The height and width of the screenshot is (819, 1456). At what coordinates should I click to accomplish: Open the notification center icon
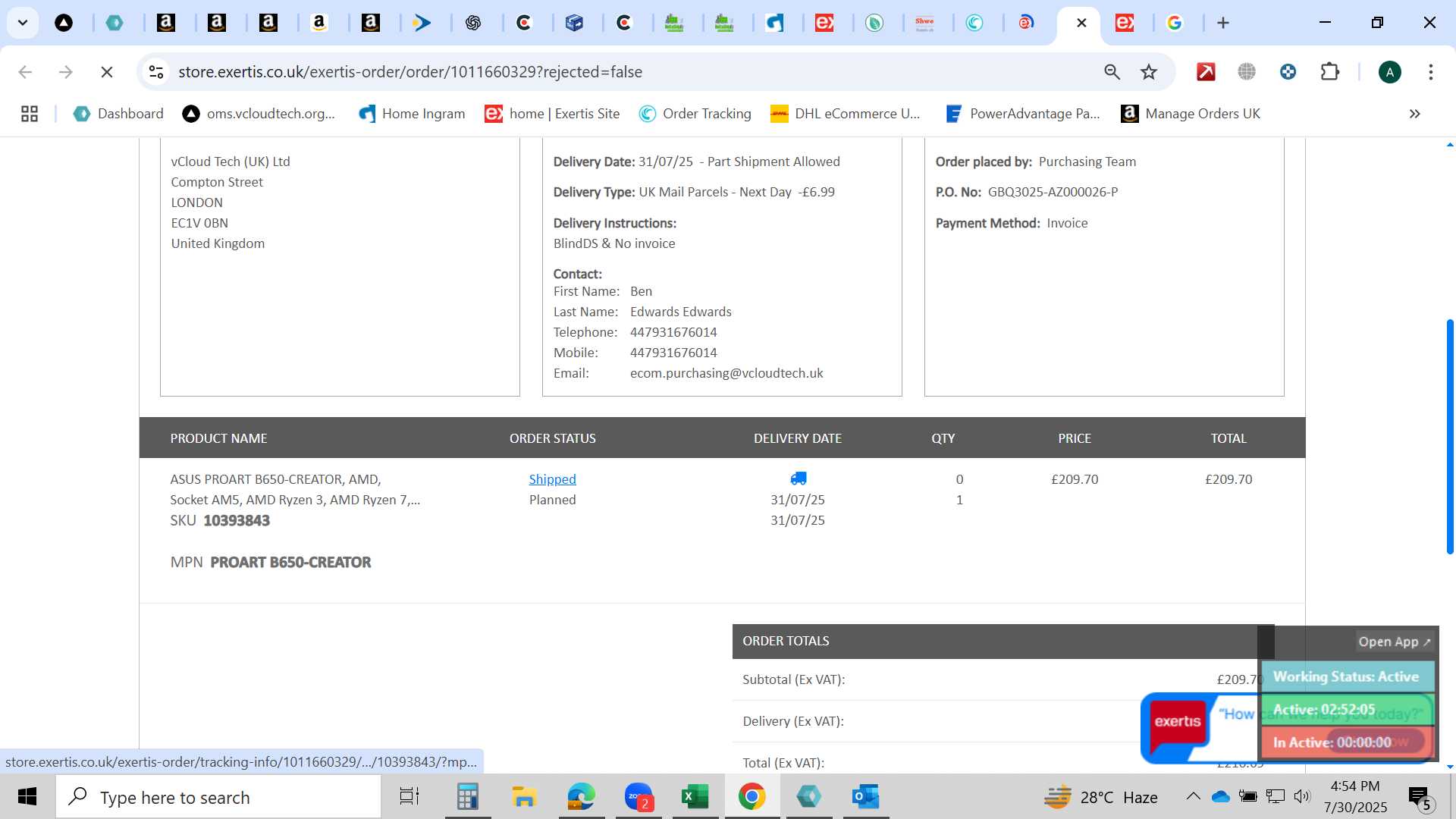pos(1419,797)
